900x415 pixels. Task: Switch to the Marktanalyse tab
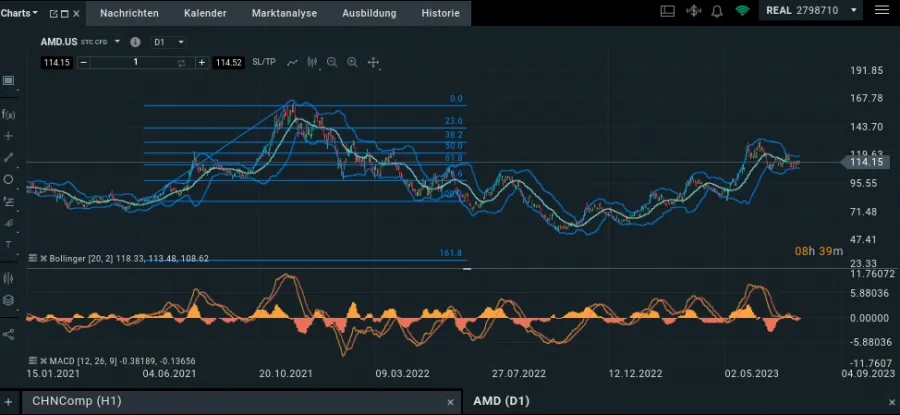(283, 13)
